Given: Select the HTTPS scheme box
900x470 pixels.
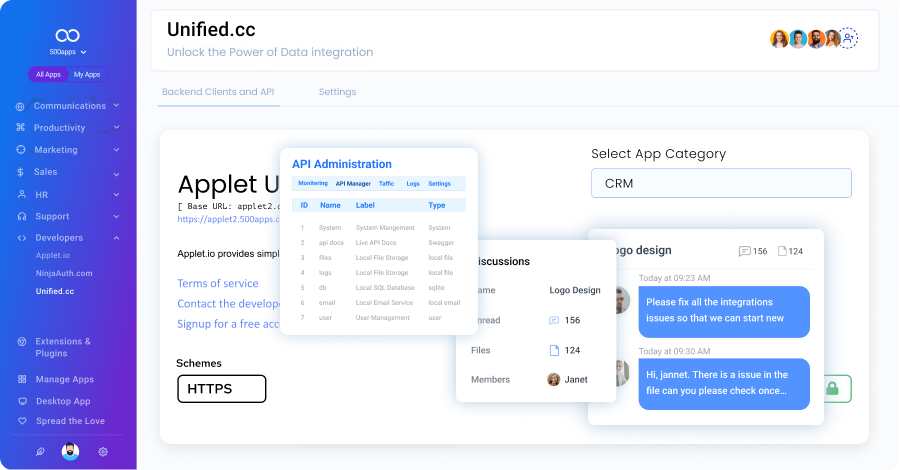Looking at the screenshot, I should [x=221, y=389].
